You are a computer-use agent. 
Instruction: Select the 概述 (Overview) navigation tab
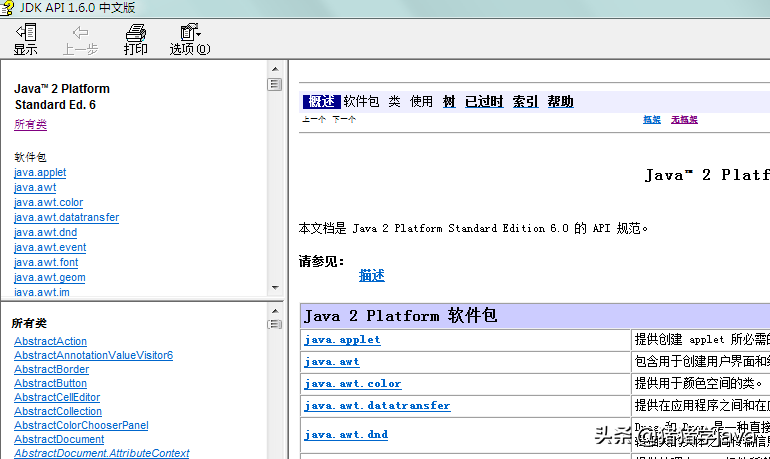[x=322, y=102]
